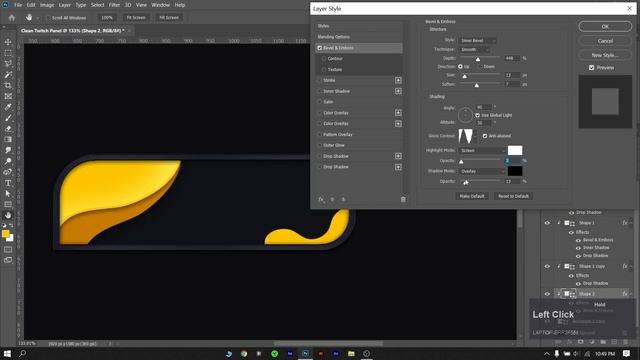
Task: Select the Magic Wand tool
Action: click(x=8, y=75)
